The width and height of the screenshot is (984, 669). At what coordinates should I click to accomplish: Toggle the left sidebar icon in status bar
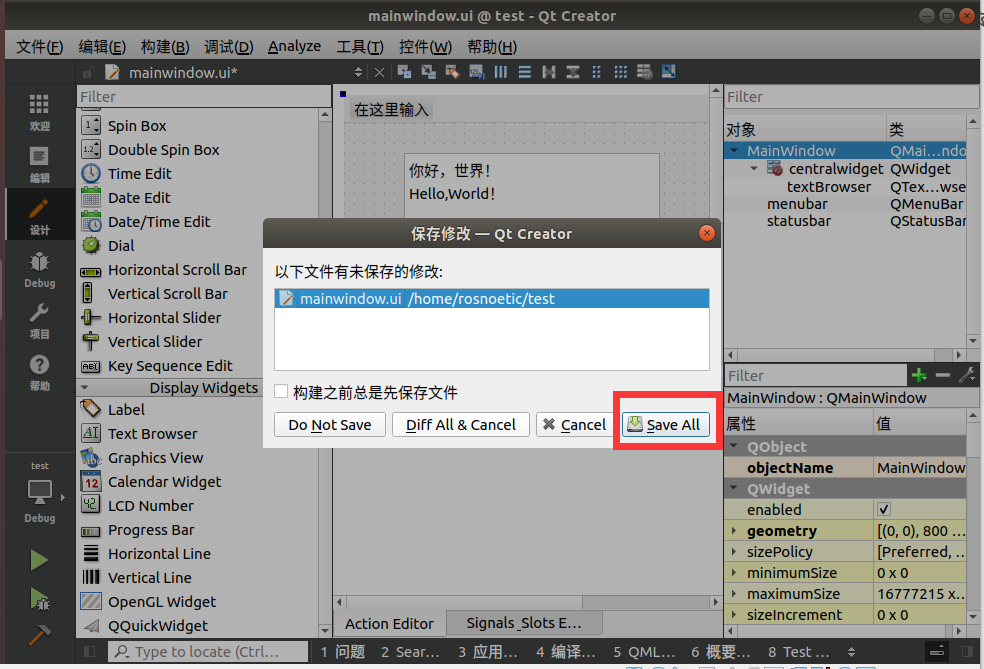click(90, 651)
